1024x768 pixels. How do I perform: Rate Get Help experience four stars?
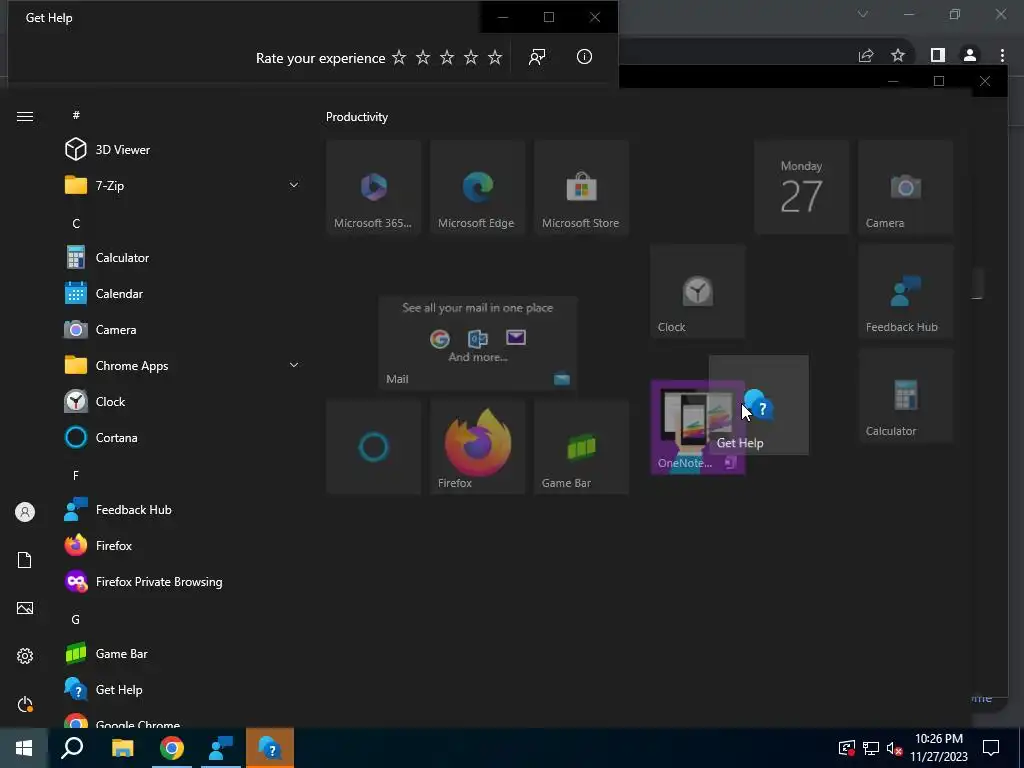[x=471, y=57]
